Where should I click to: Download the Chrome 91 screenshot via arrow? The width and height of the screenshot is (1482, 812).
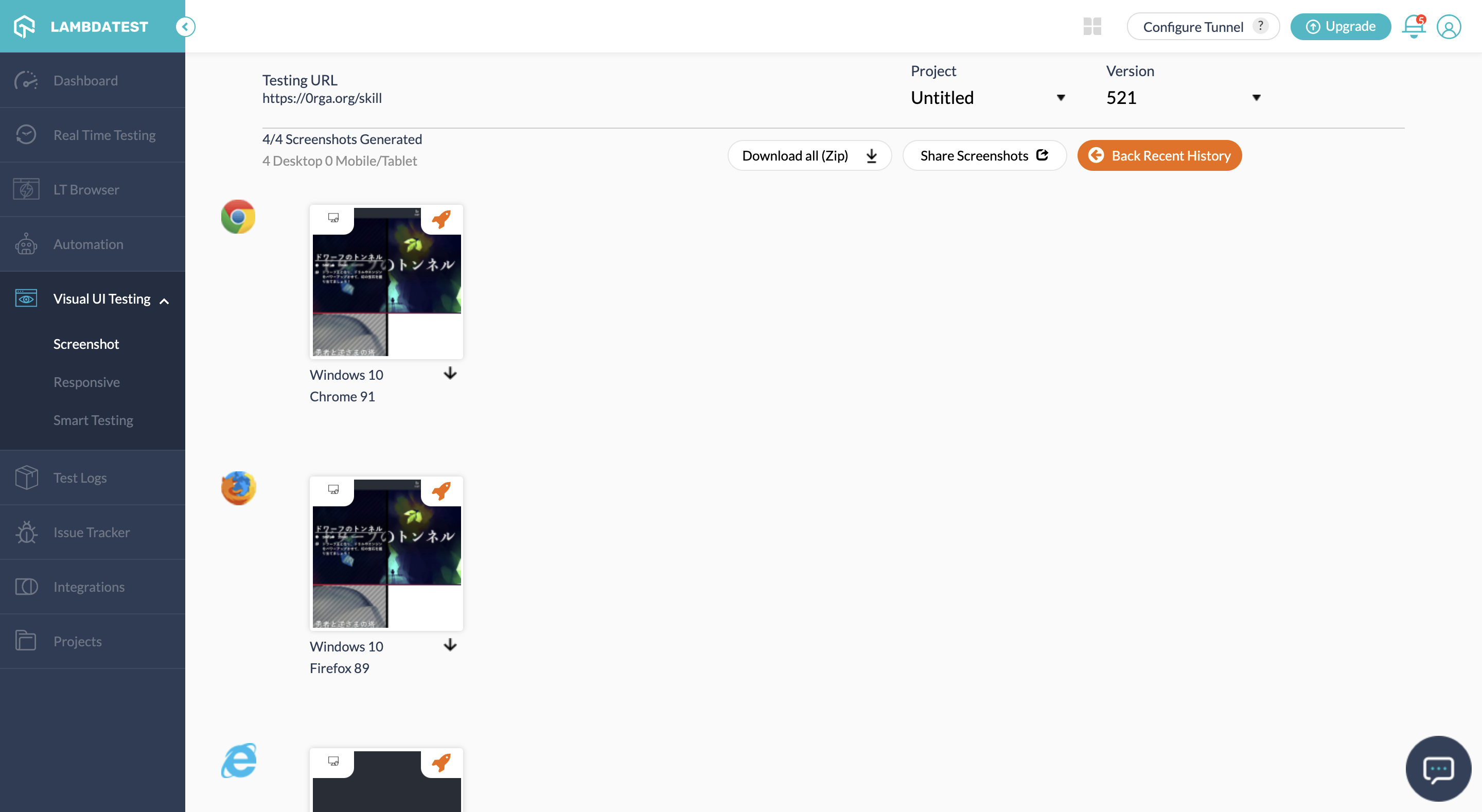[x=450, y=374]
